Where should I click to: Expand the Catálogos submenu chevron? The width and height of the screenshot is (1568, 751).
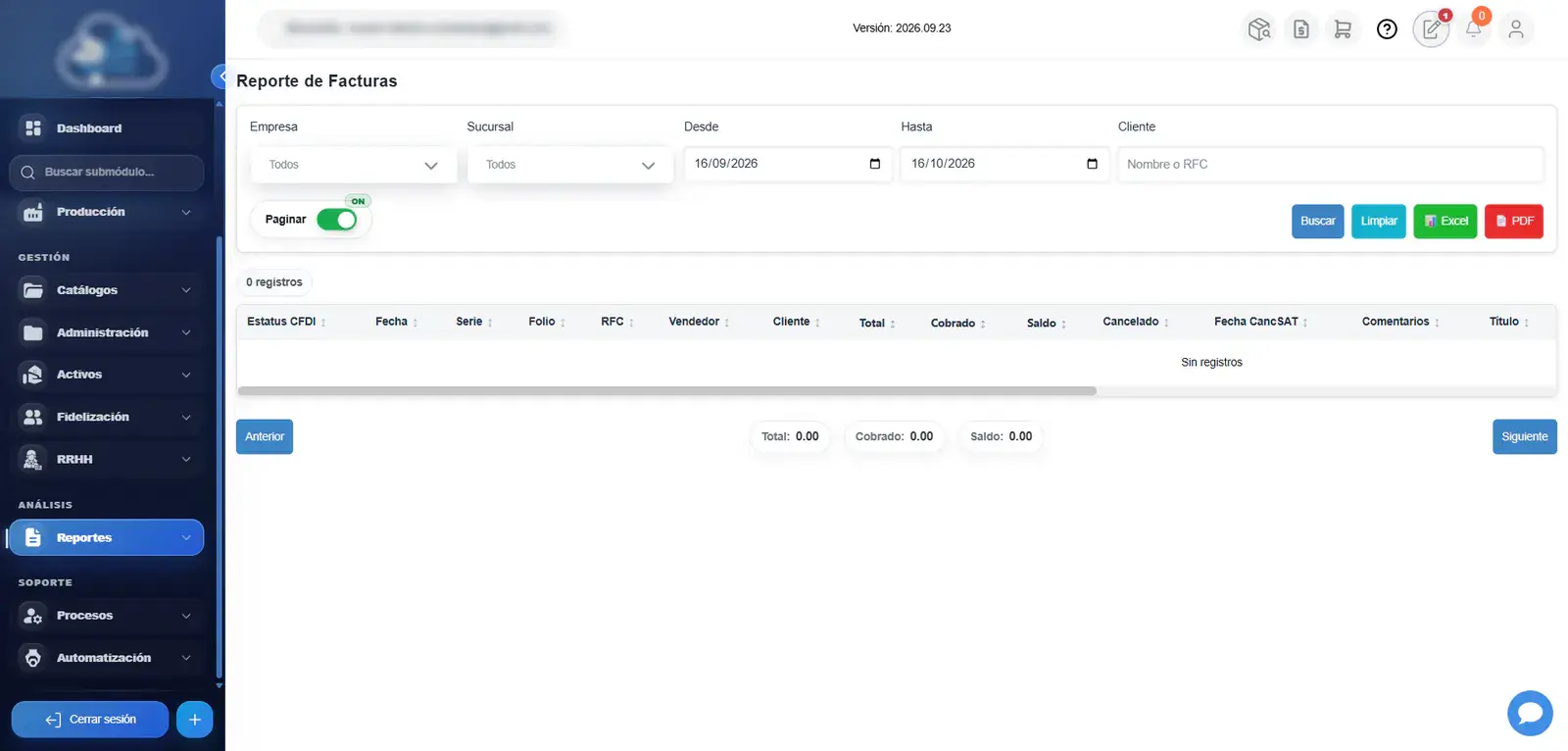186,290
